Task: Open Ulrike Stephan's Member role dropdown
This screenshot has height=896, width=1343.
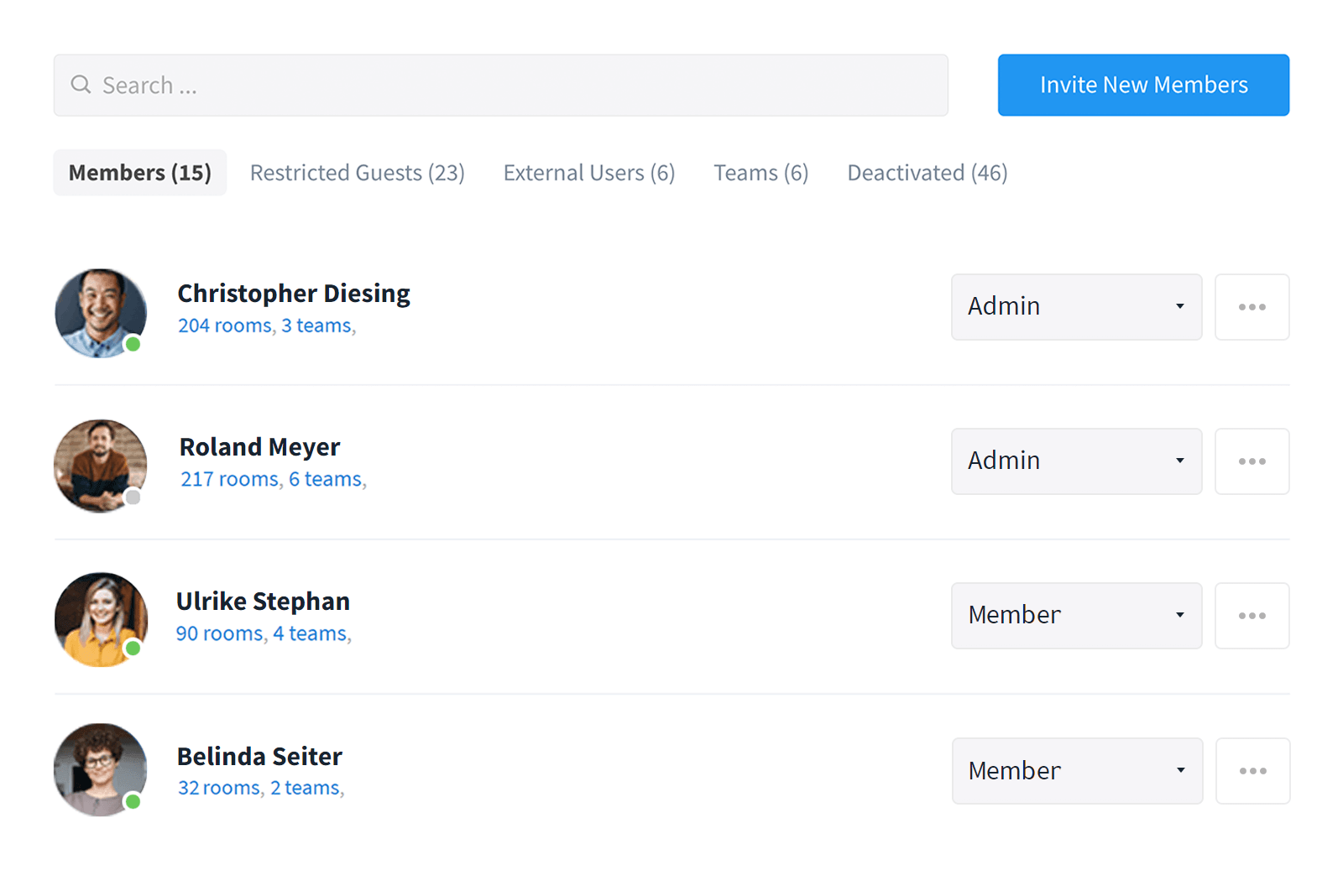Action: coord(1077,616)
